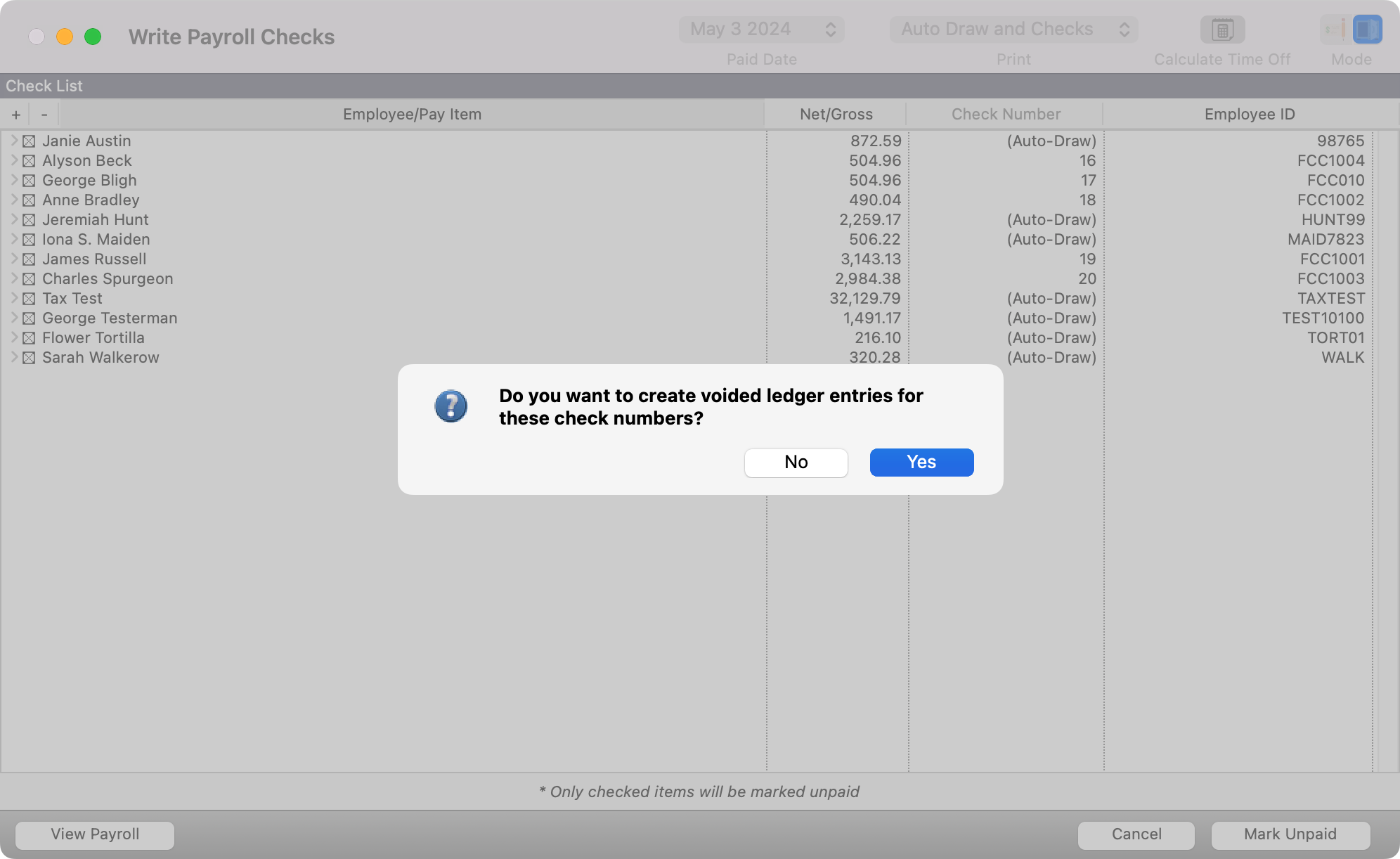Toggle the Sarah Walkerow checkbox

click(x=29, y=358)
